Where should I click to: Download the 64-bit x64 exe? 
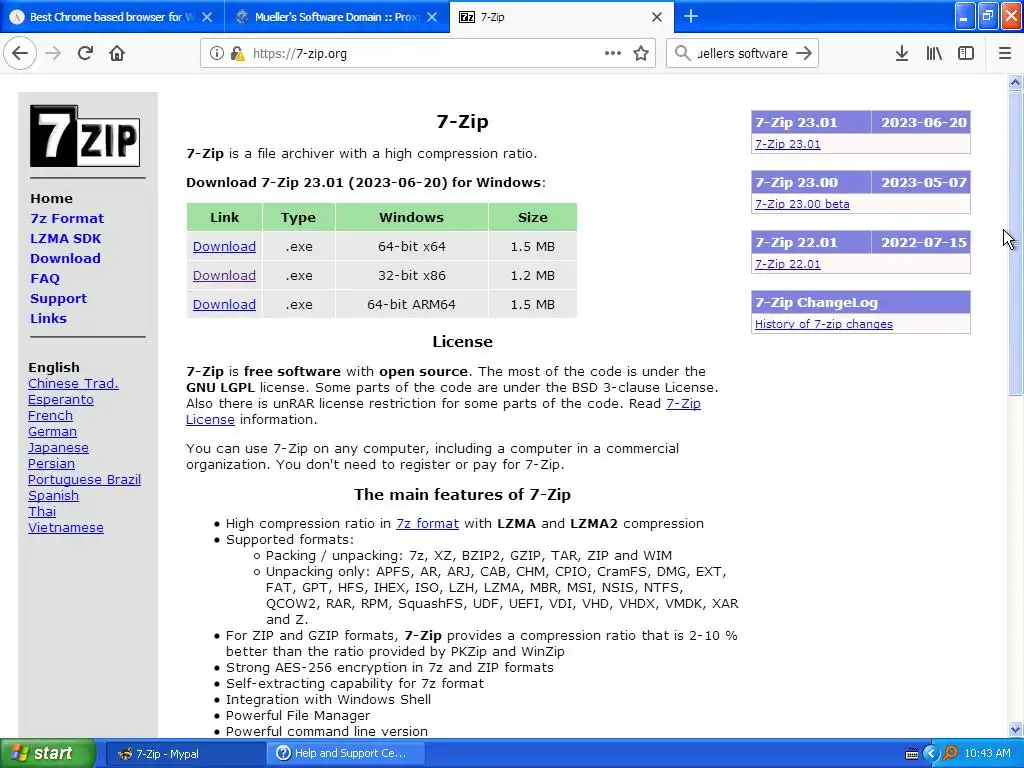pyautogui.click(x=224, y=247)
